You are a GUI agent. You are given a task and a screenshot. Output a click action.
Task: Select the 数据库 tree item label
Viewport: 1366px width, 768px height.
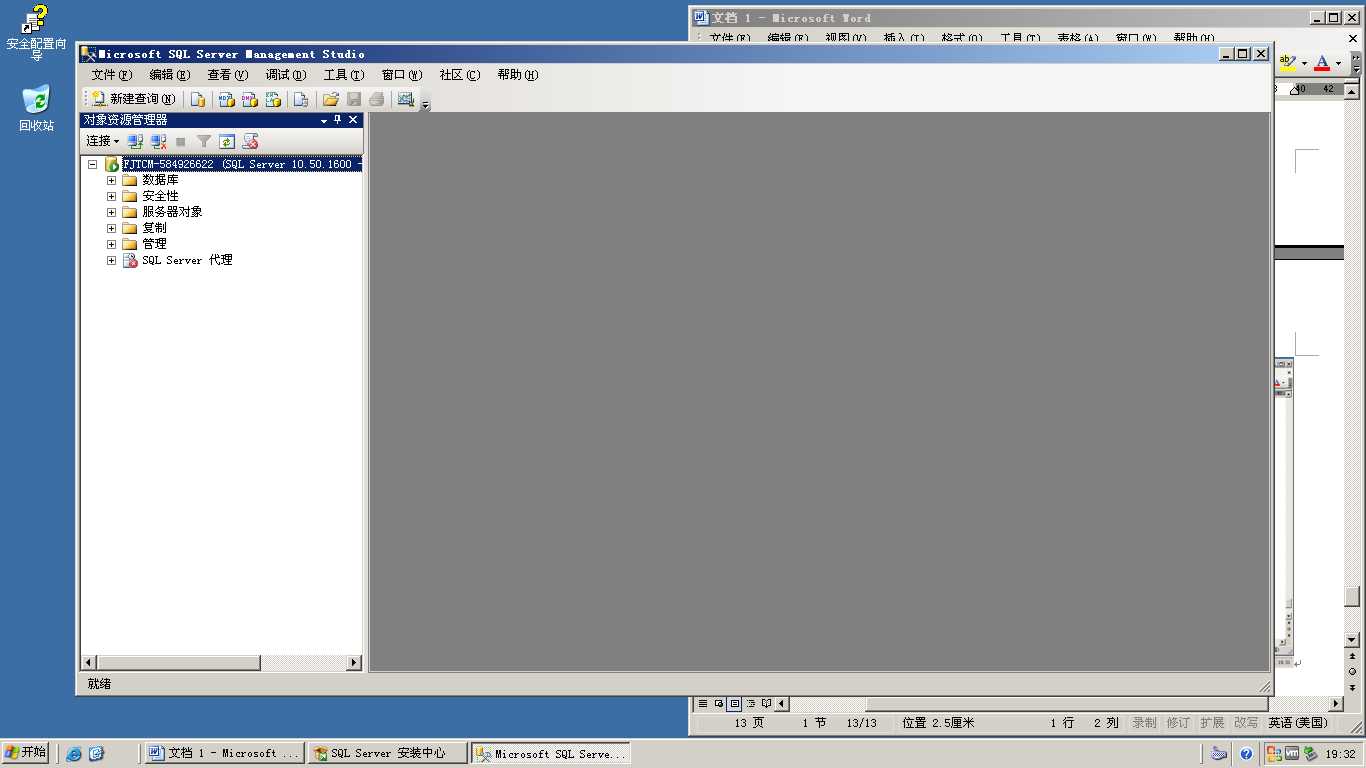pyautogui.click(x=160, y=180)
